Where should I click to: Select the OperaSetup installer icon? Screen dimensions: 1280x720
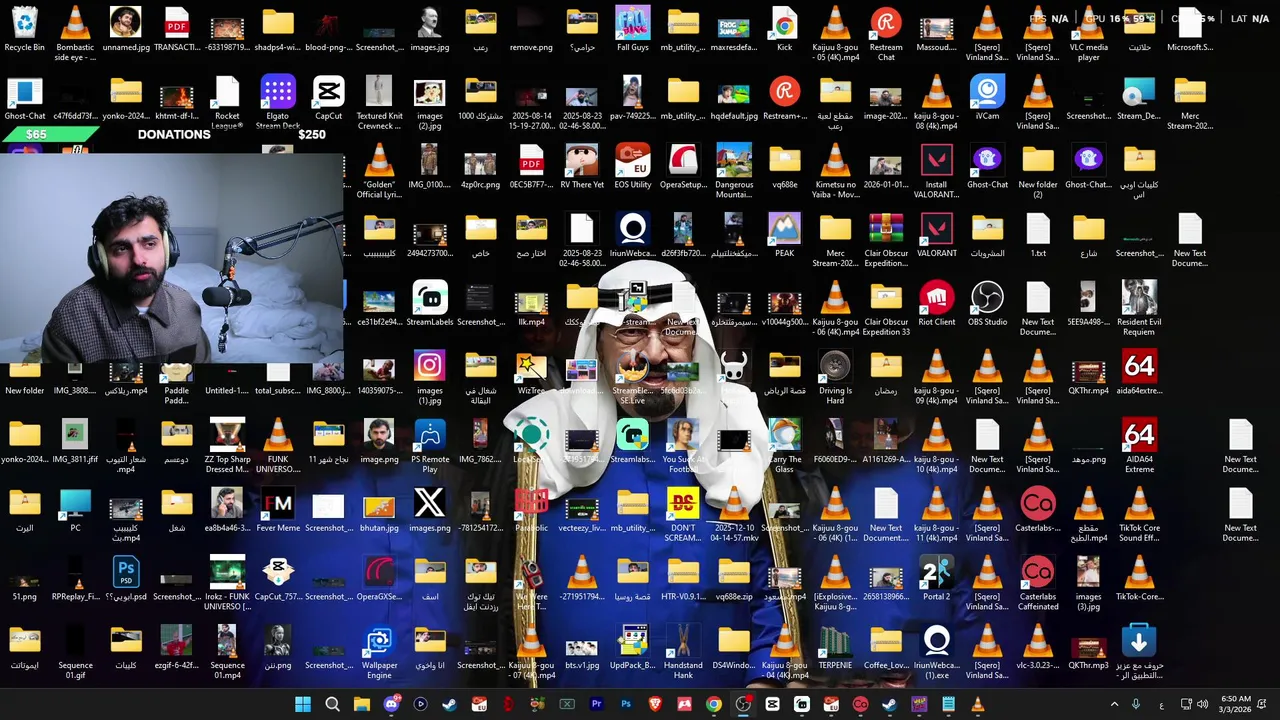pyautogui.click(x=683, y=167)
